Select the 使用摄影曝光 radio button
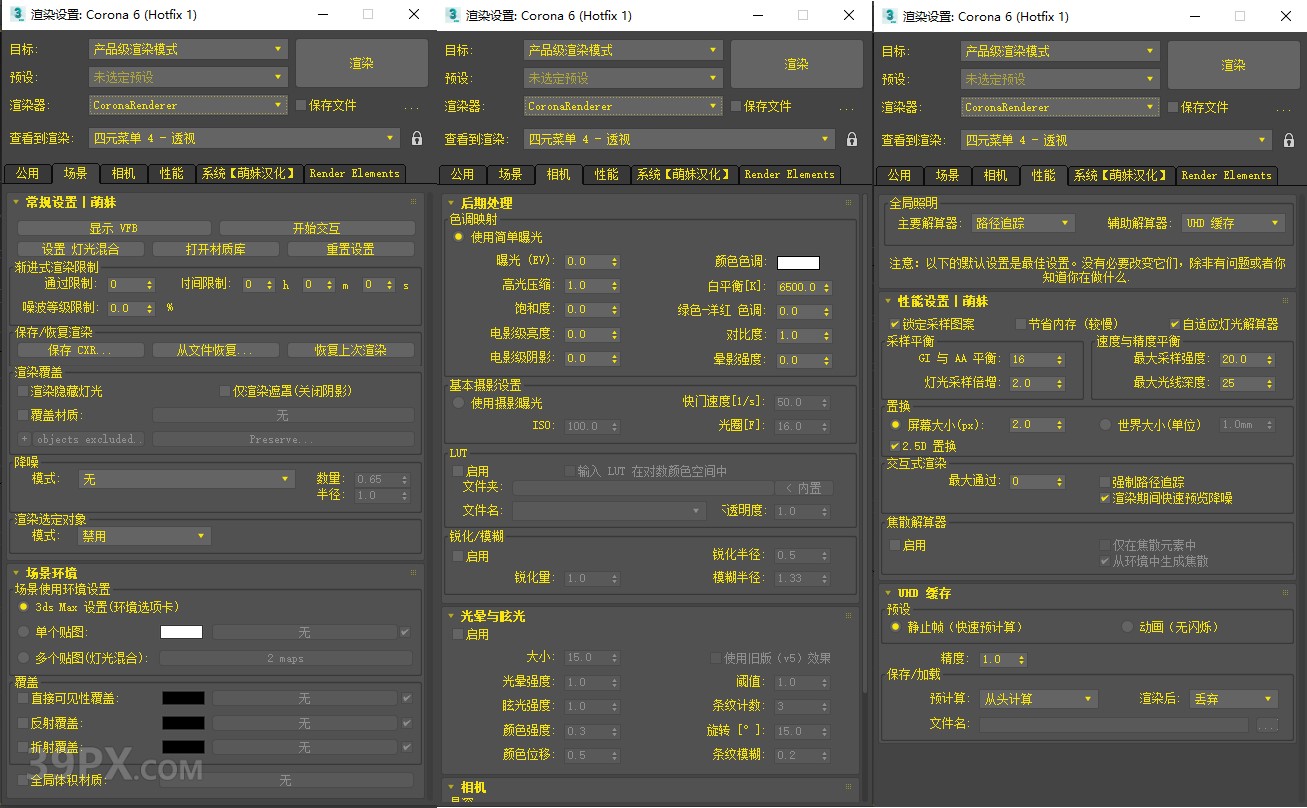The image size is (1307, 808). [459, 404]
